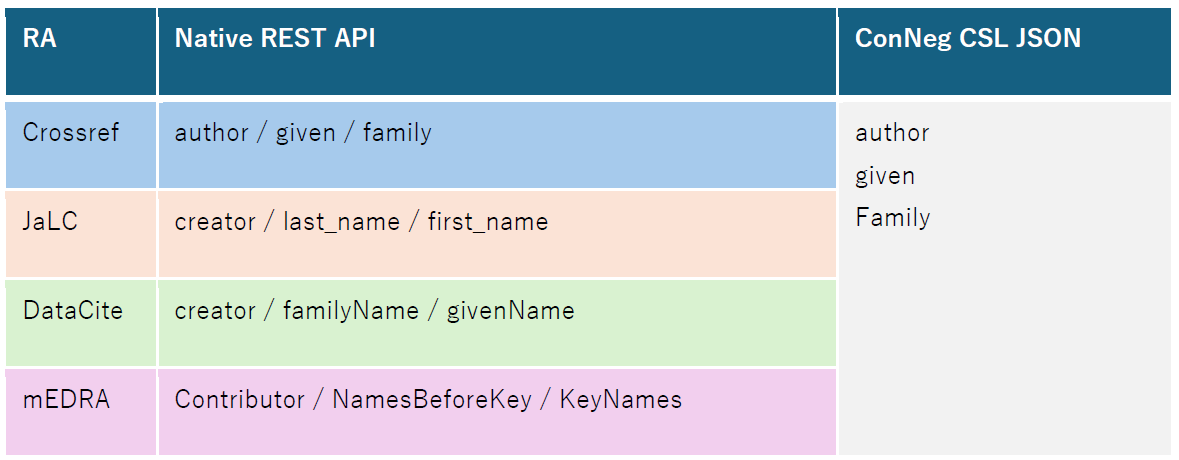The height and width of the screenshot is (460, 1179).
Task: Click the RA column header
Action: click(39, 39)
